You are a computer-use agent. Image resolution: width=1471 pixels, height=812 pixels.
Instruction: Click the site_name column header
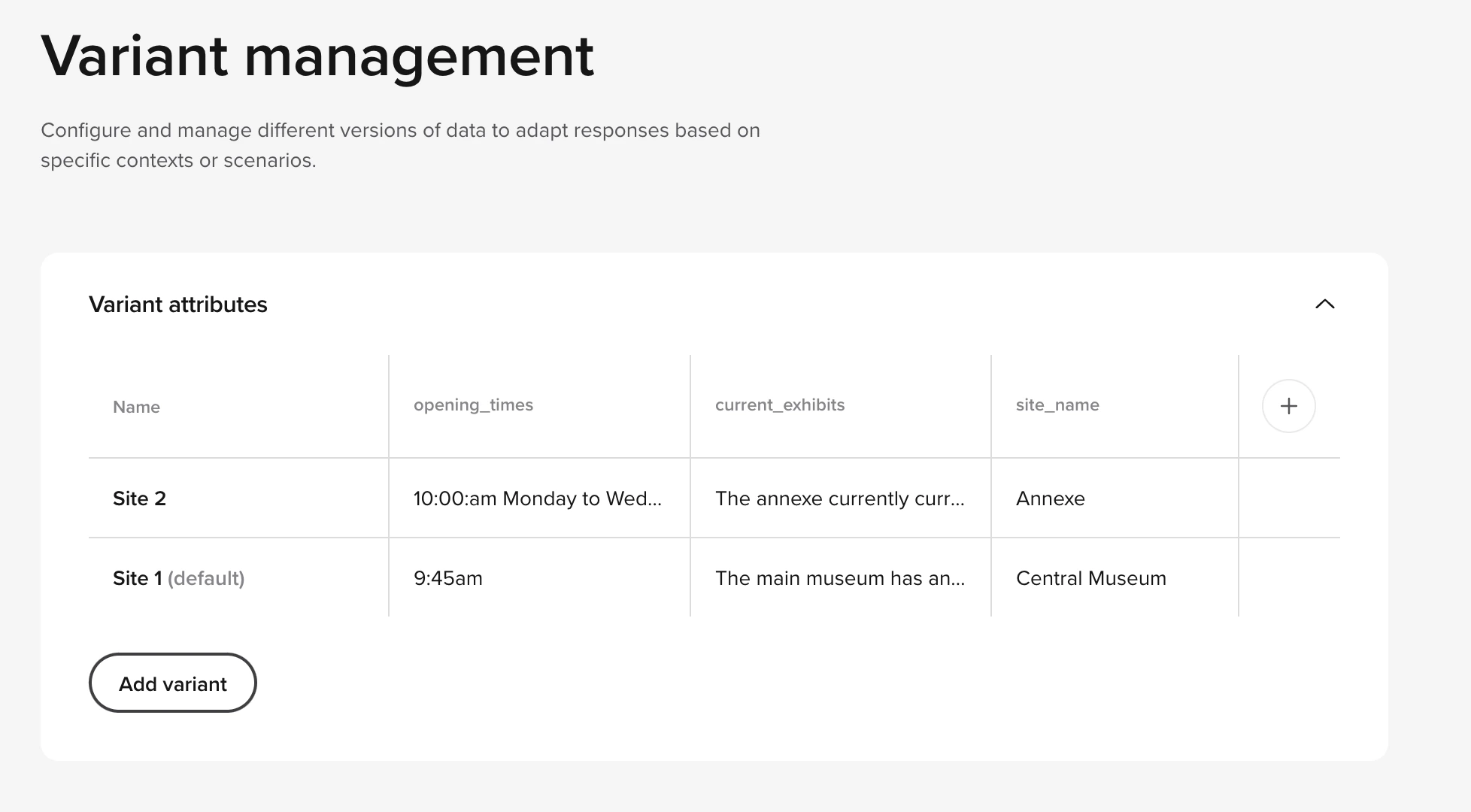coord(1057,404)
